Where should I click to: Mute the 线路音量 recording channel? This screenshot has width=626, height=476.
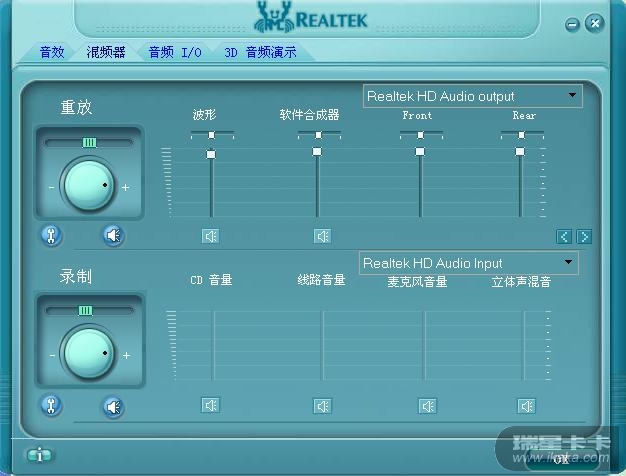(322, 406)
